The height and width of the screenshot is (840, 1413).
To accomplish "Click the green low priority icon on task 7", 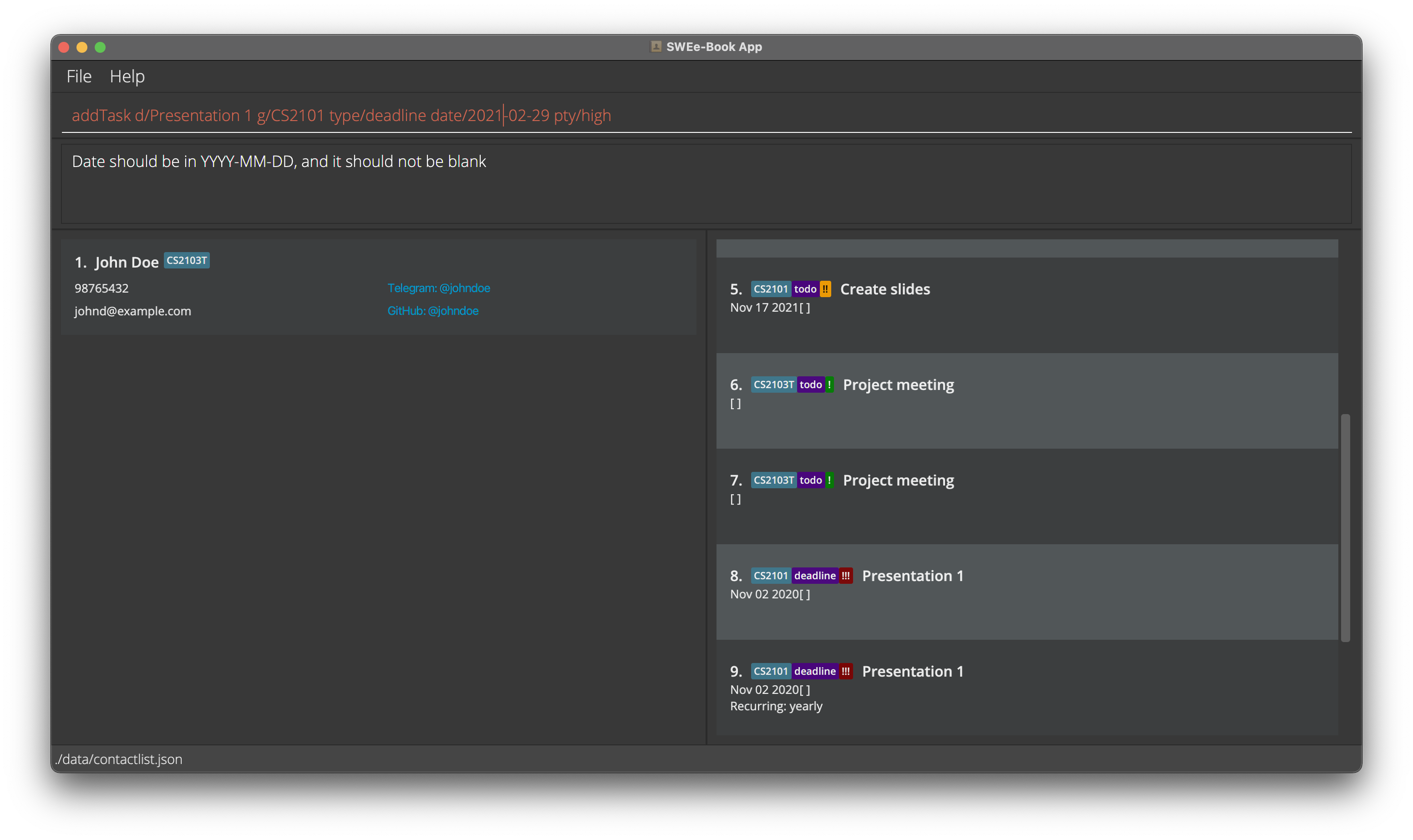I will coord(829,481).
